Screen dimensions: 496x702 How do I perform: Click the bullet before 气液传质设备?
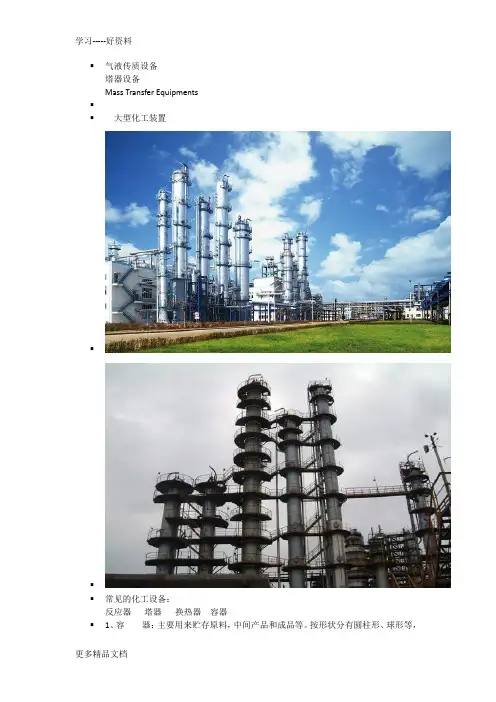(x=92, y=66)
